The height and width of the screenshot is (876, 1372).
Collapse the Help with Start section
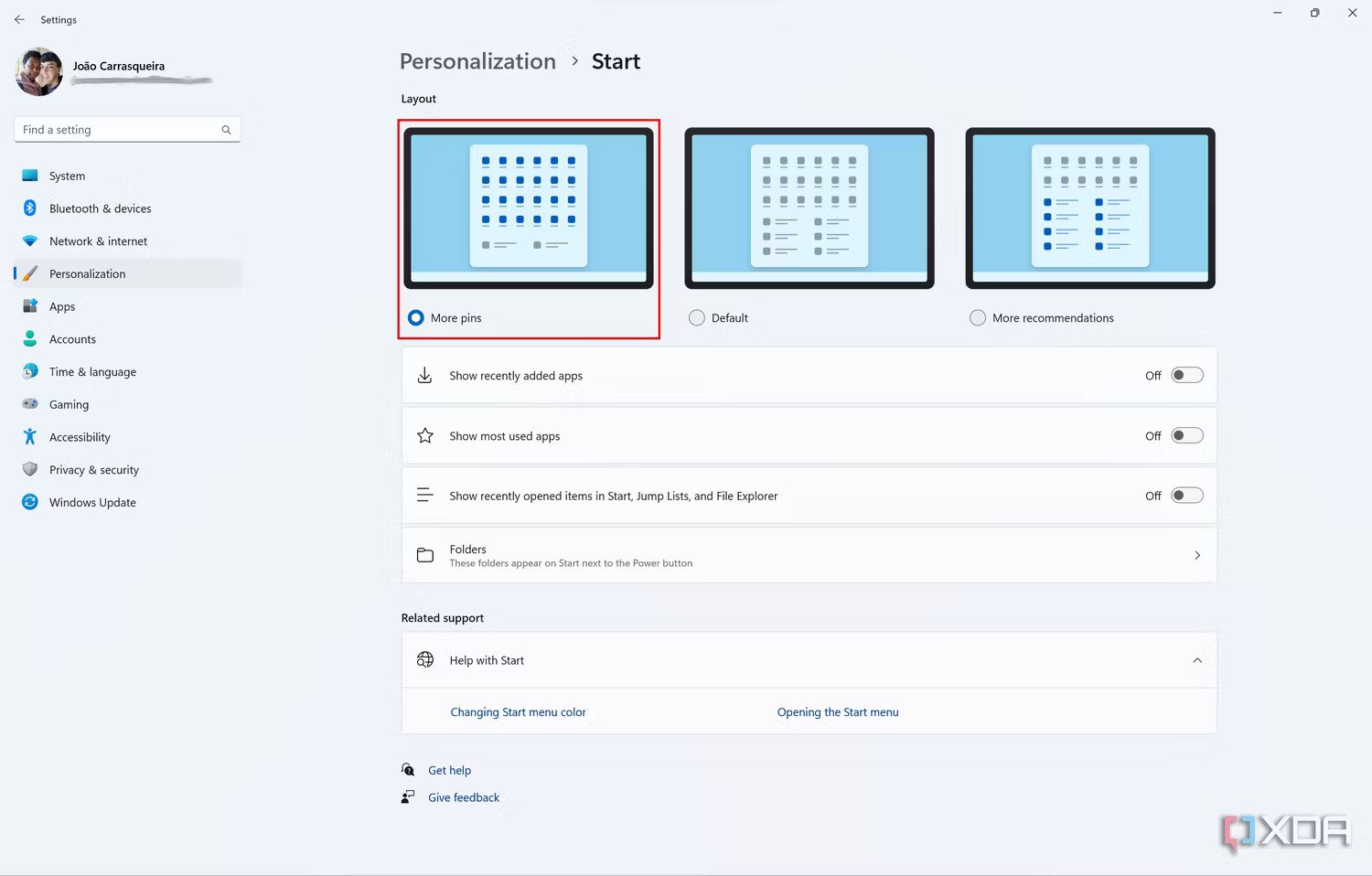click(x=1197, y=660)
